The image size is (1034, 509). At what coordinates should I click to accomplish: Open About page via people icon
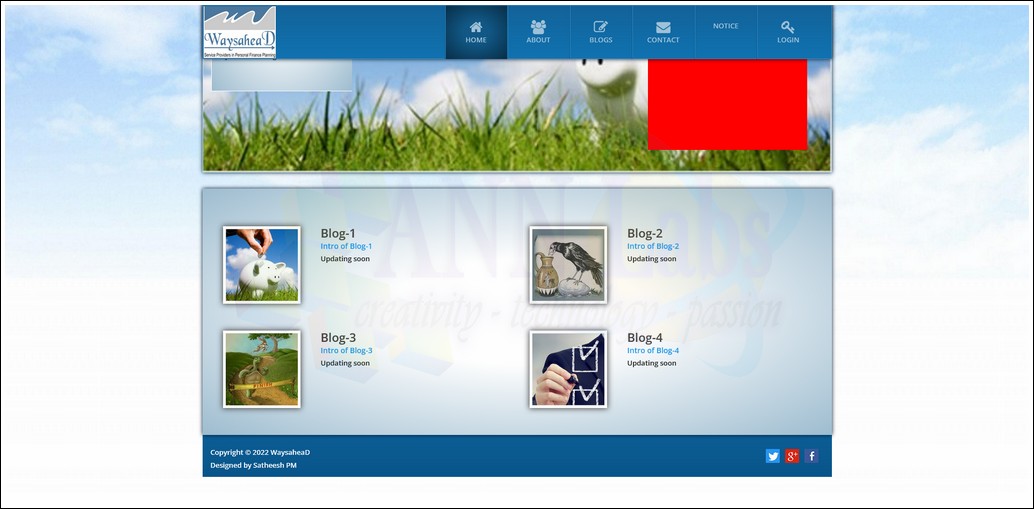pyautogui.click(x=538, y=27)
